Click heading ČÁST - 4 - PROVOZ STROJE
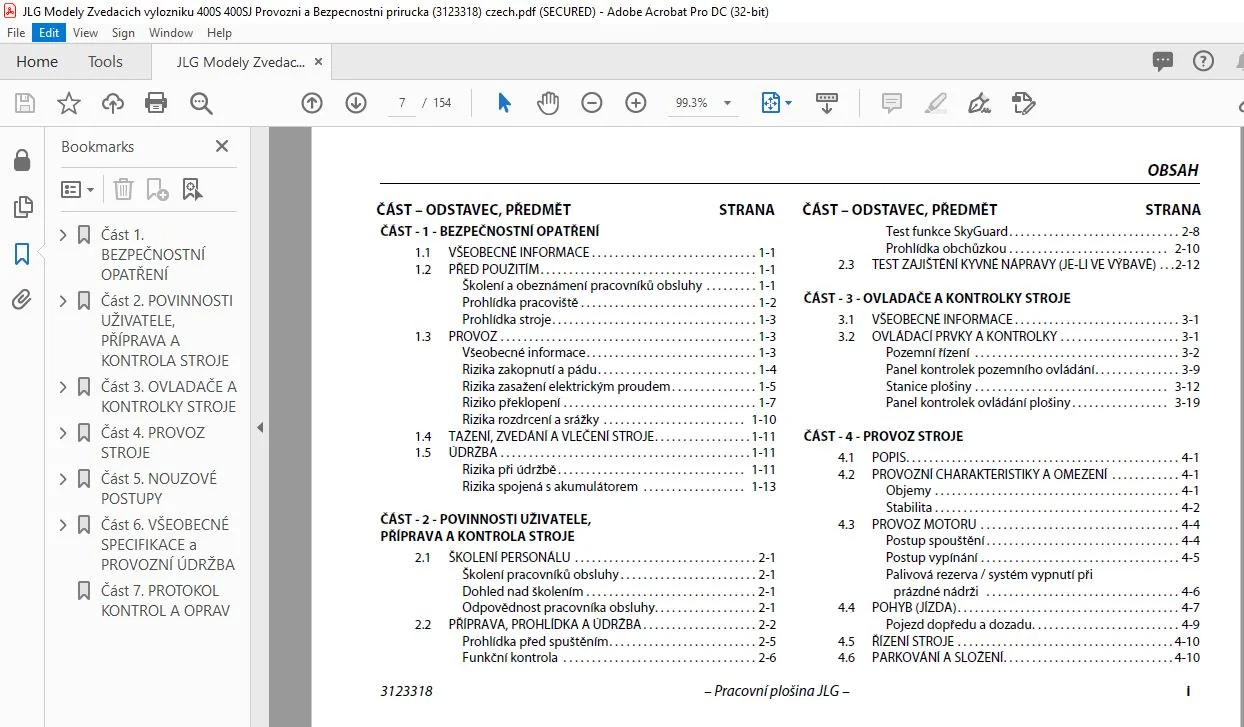The height and width of the screenshot is (727, 1244). [x=884, y=437]
